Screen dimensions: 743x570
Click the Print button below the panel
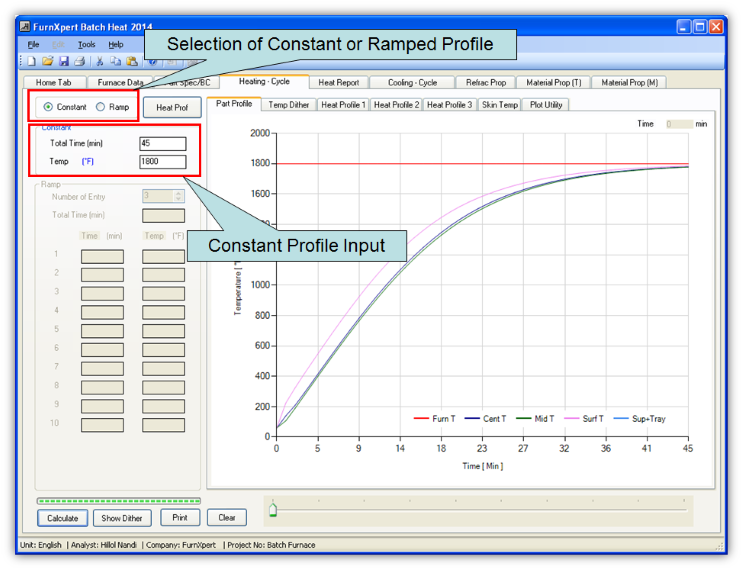[180, 517]
